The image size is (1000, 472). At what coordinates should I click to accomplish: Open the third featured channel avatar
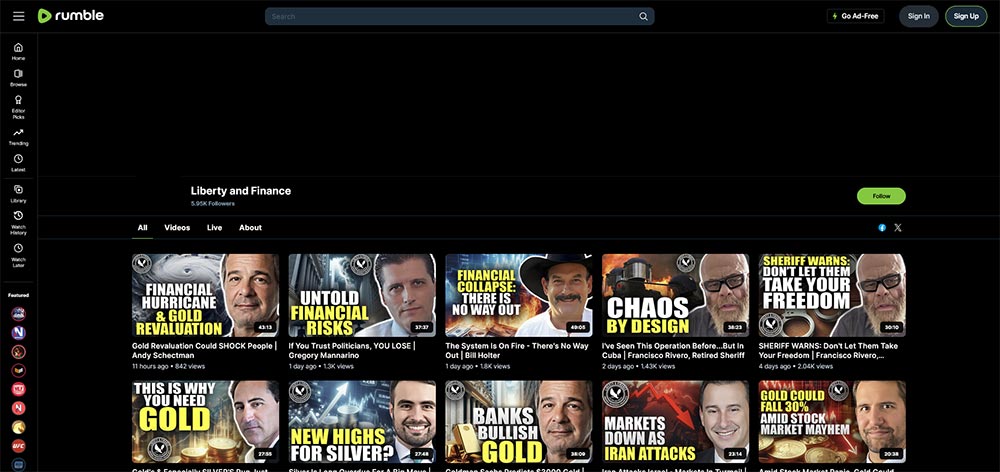18,351
